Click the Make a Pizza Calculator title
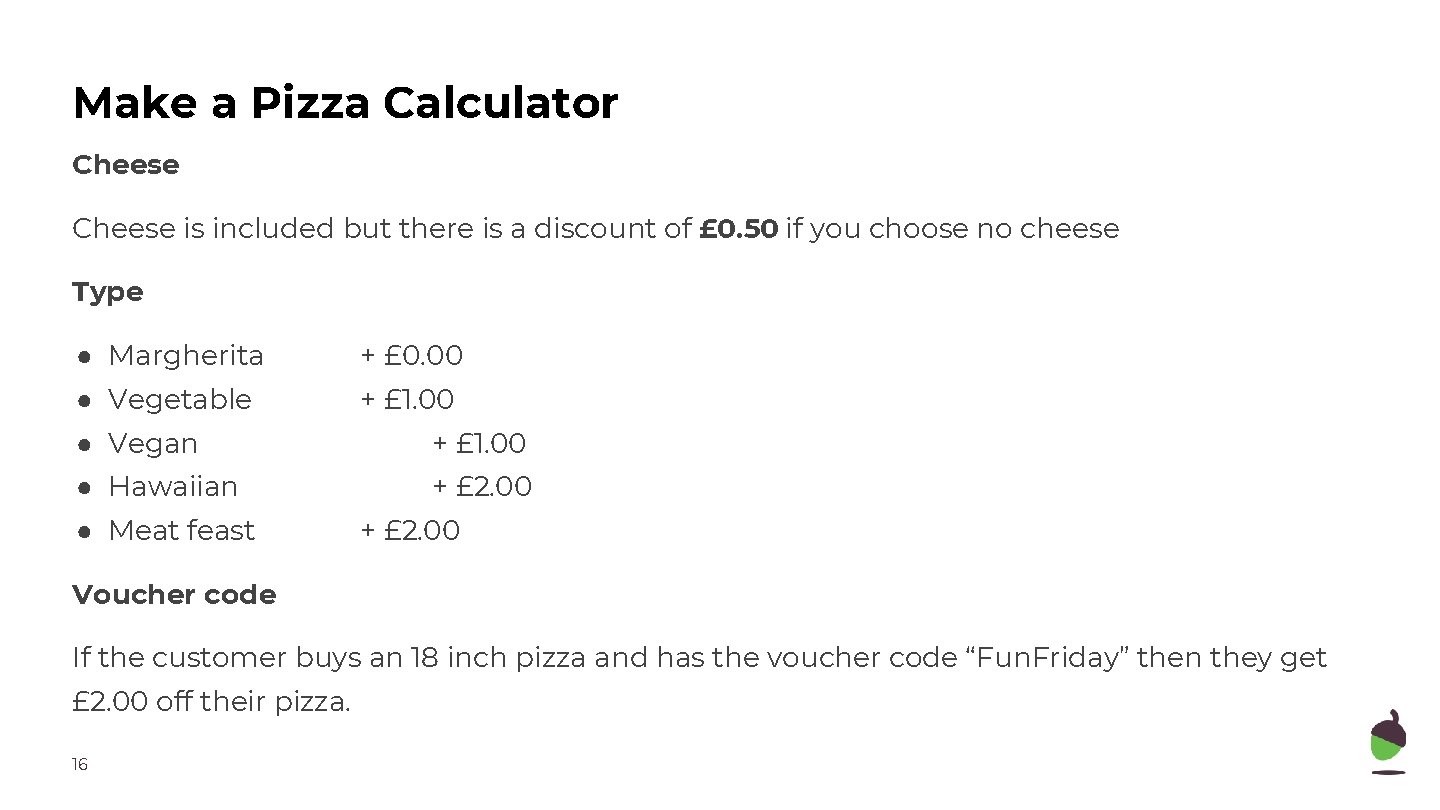The height and width of the screenshot is (810, 1440). click(345, 103)
